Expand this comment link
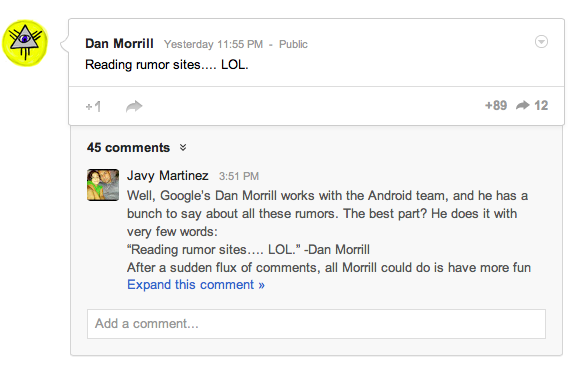Screen dimensions: 577x371 196,285
